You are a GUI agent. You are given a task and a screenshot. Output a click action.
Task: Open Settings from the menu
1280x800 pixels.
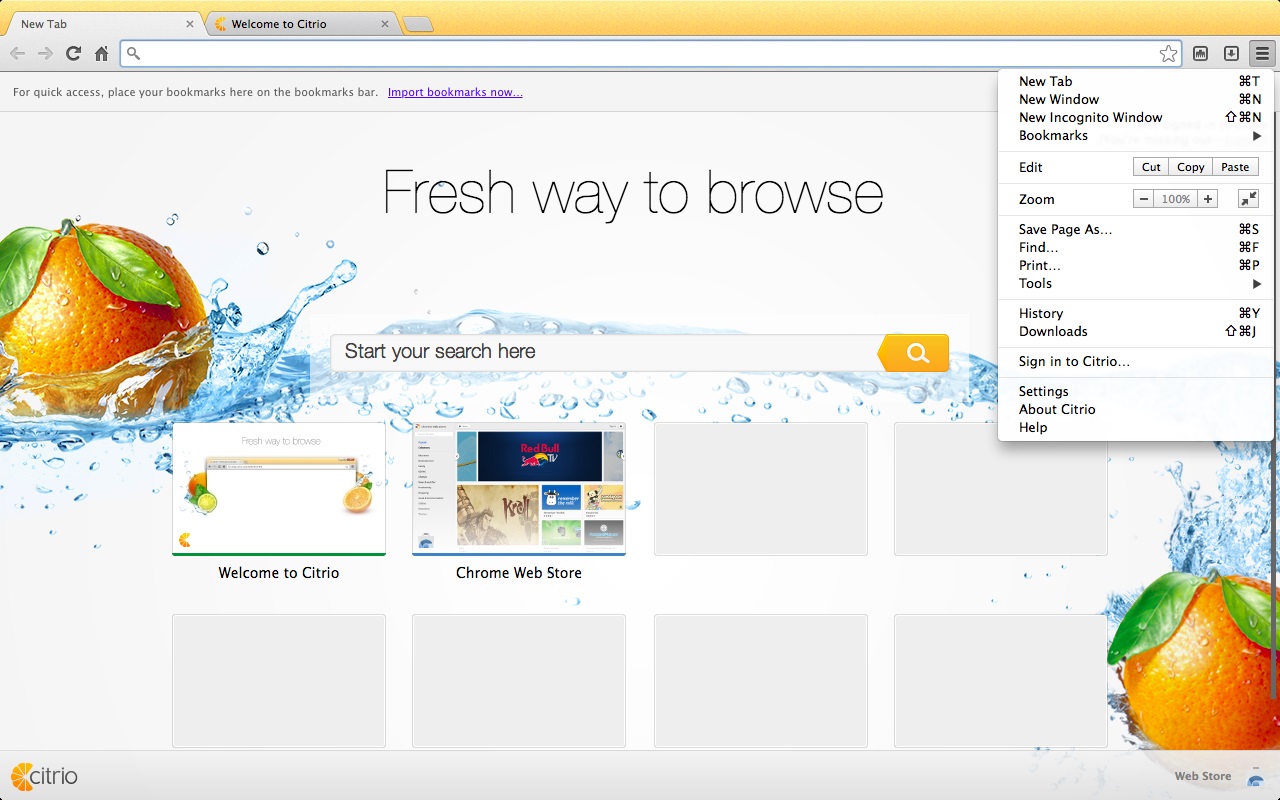(x=1136, y=391)
